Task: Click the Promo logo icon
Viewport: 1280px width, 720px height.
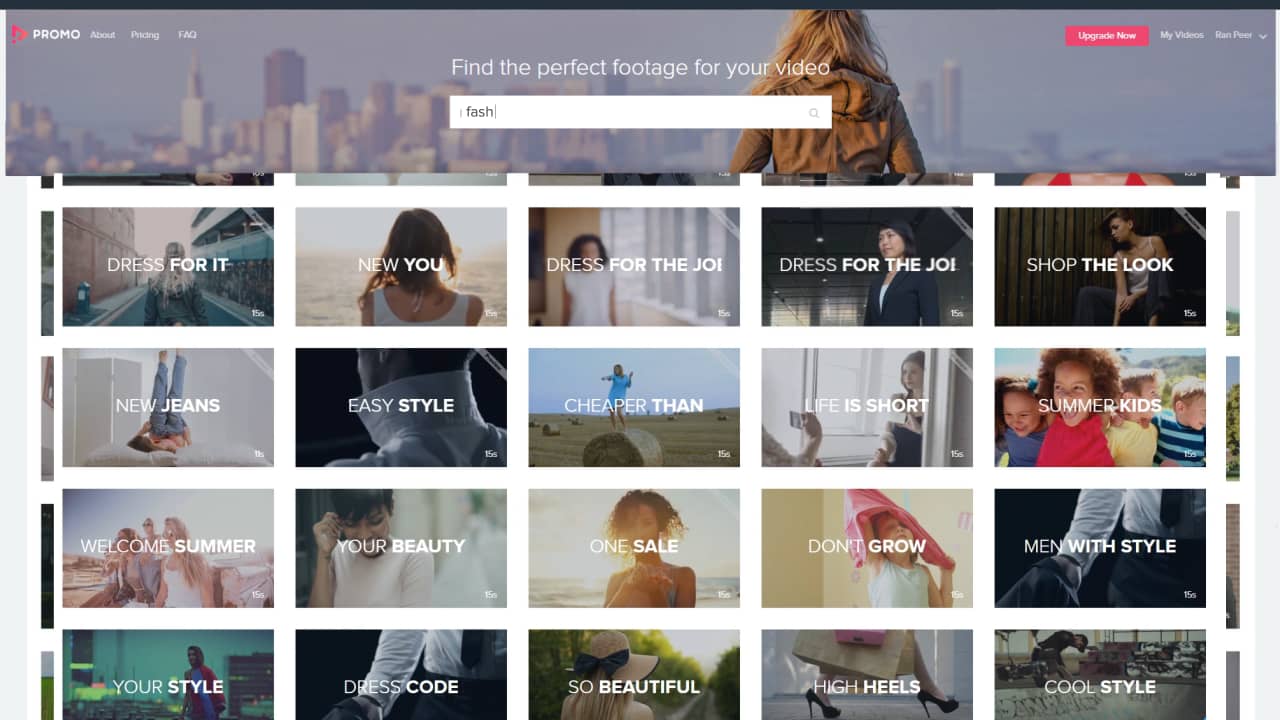Action: tap(19, 34)
